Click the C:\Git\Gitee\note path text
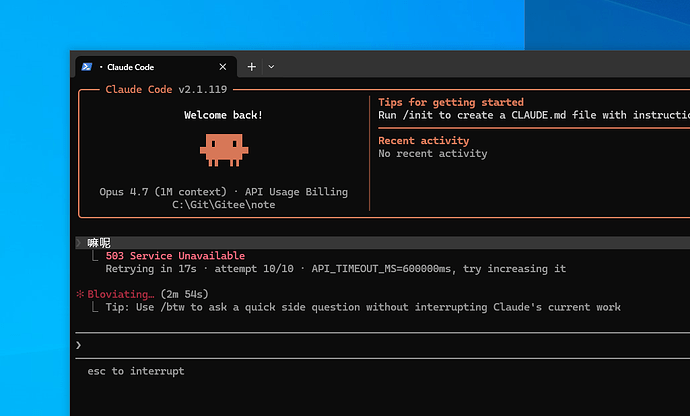690x416 pixels. click(x=224, y=205)
